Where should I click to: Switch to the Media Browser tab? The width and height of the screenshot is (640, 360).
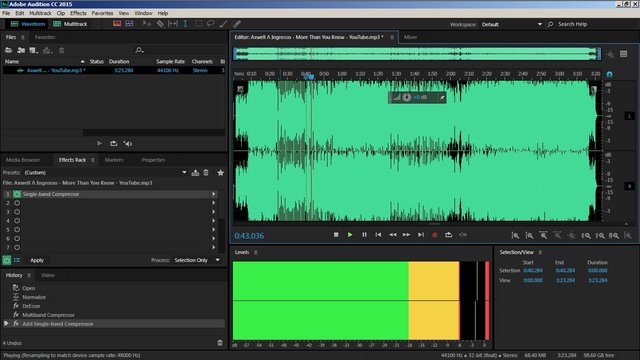pos(23,160)
